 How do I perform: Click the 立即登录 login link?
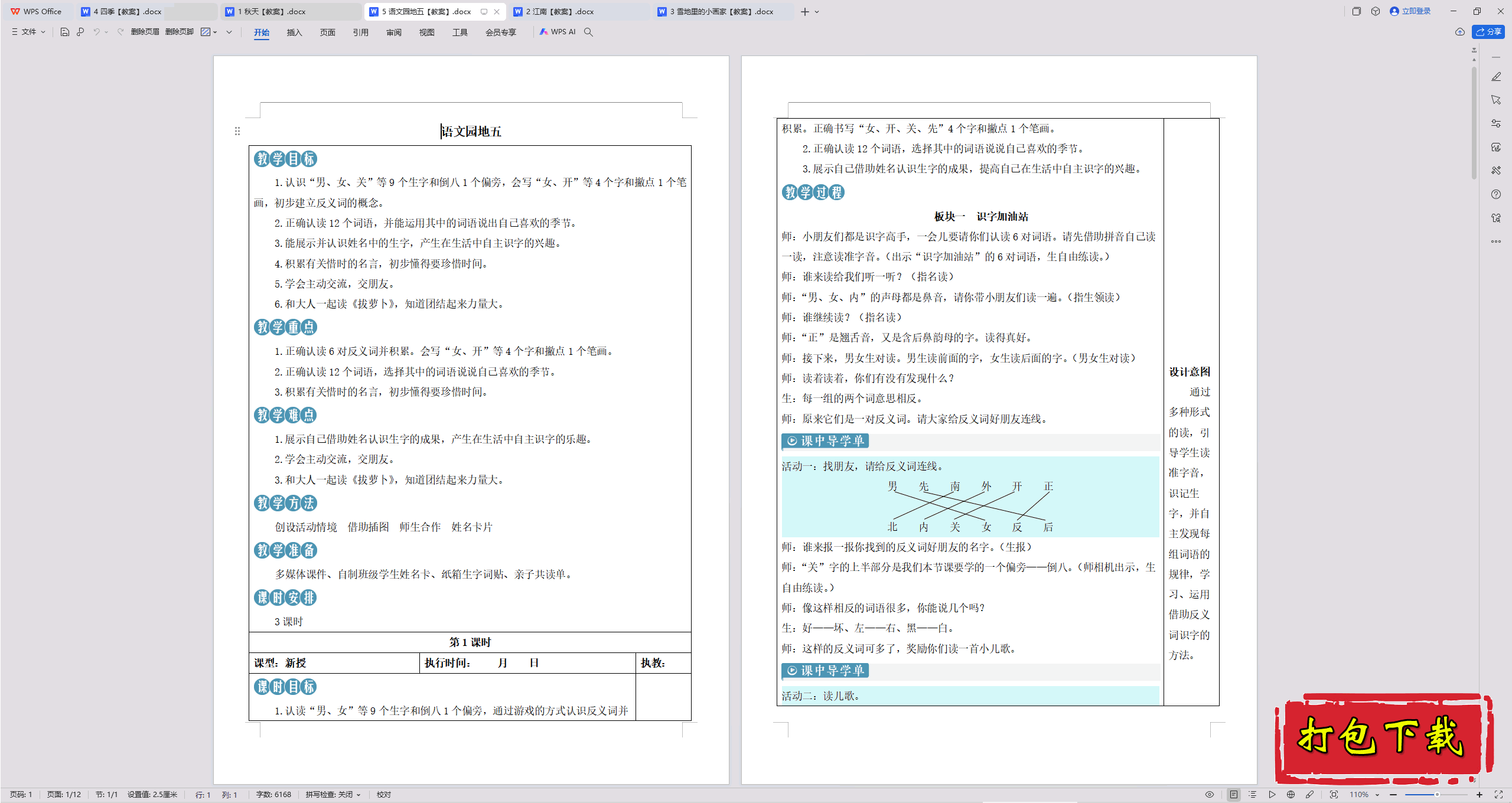point(1410,11)
